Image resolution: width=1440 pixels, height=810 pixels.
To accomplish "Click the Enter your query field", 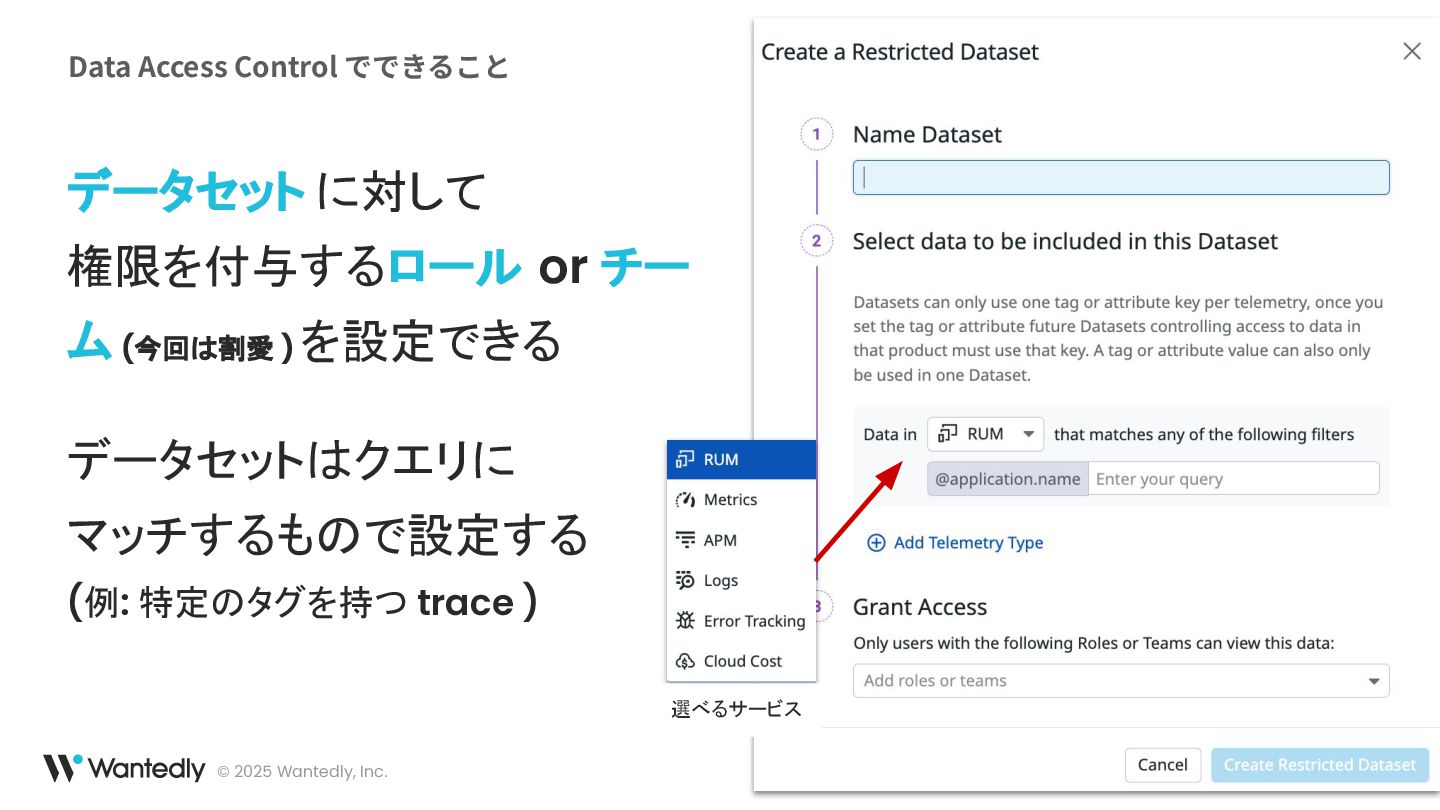I will (1233, 479).
